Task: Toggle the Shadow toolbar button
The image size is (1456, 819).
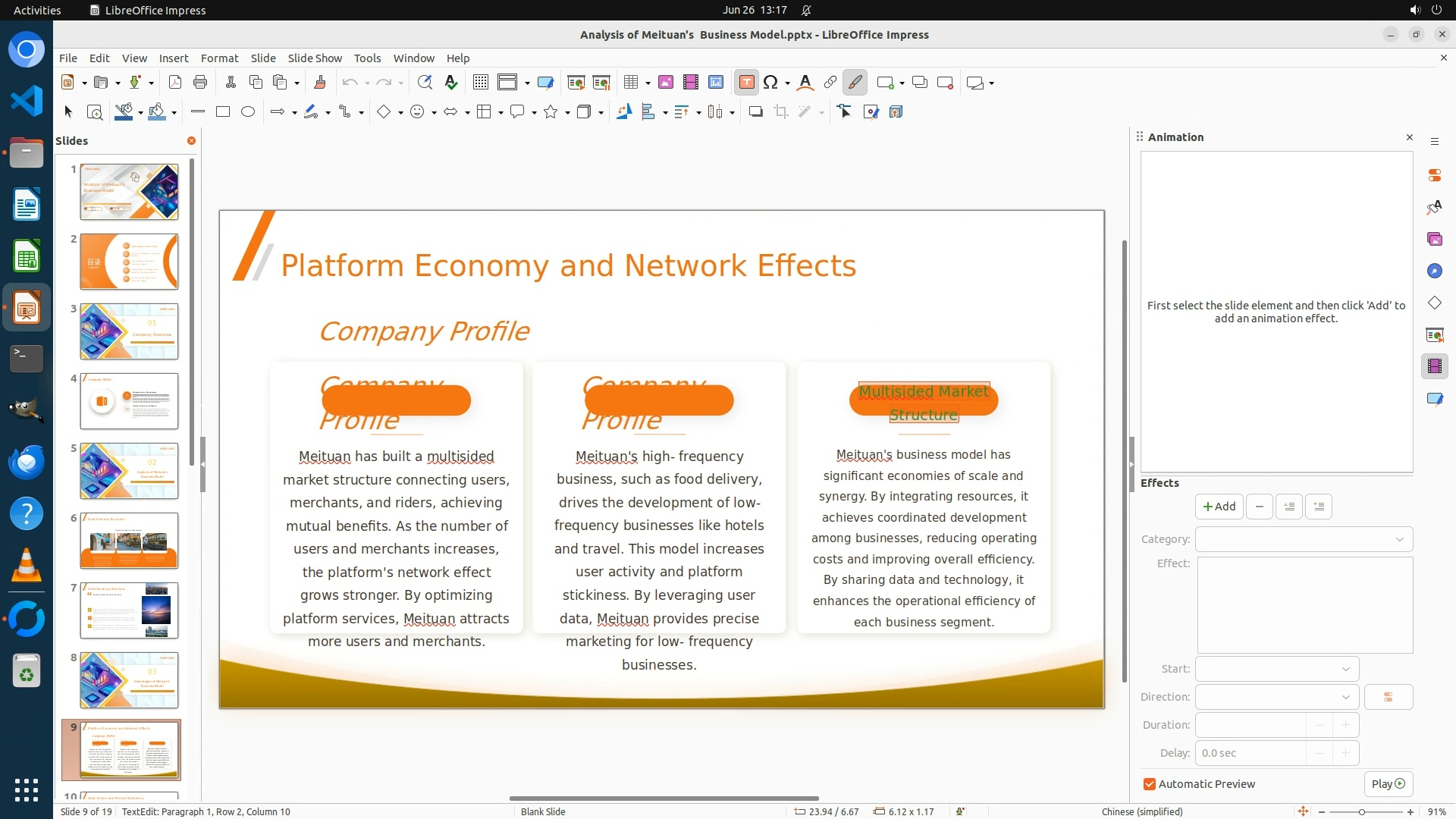Action: pyautogui.click(x=755, y=112)
